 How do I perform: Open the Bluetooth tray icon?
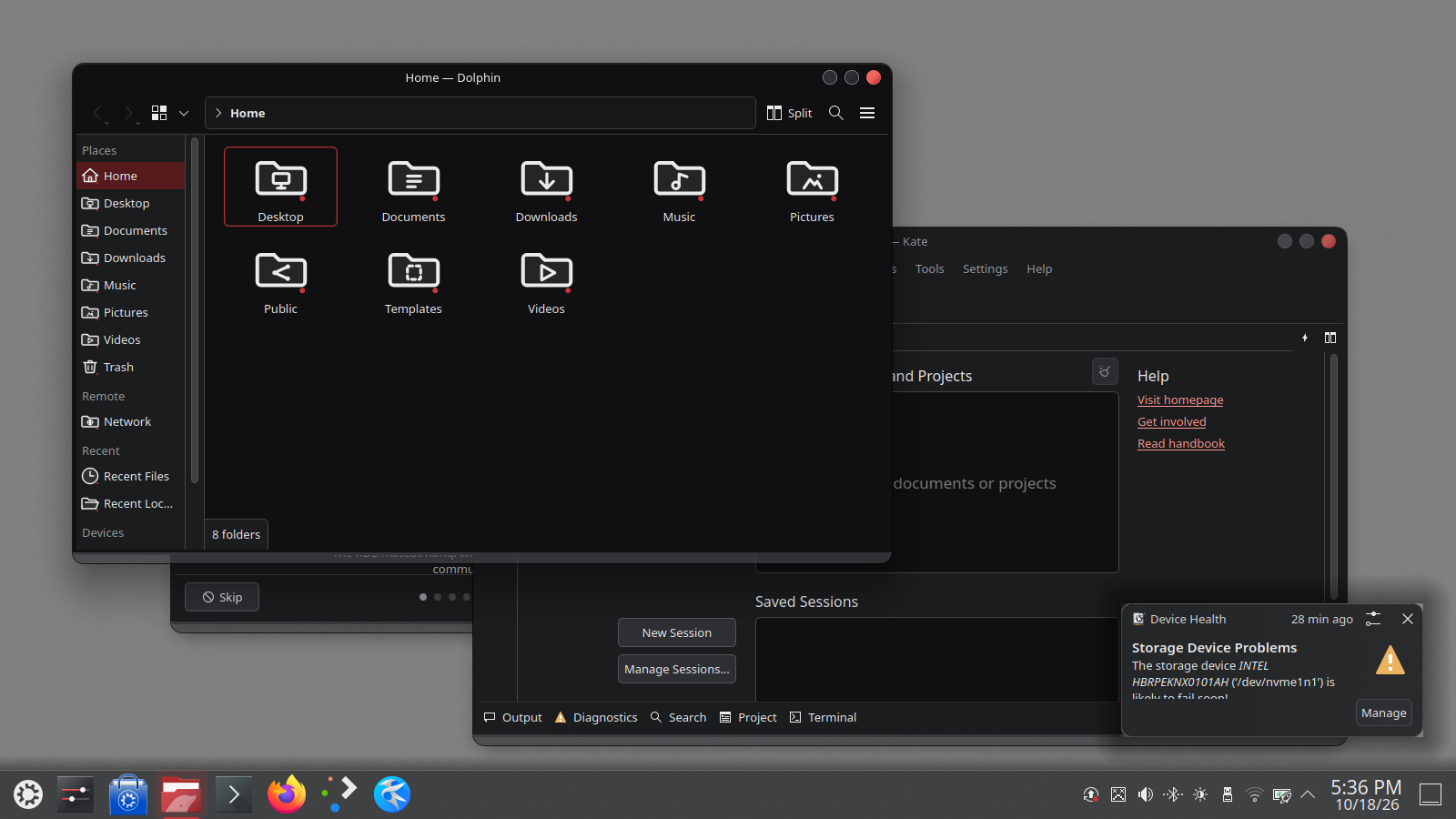1173,794
